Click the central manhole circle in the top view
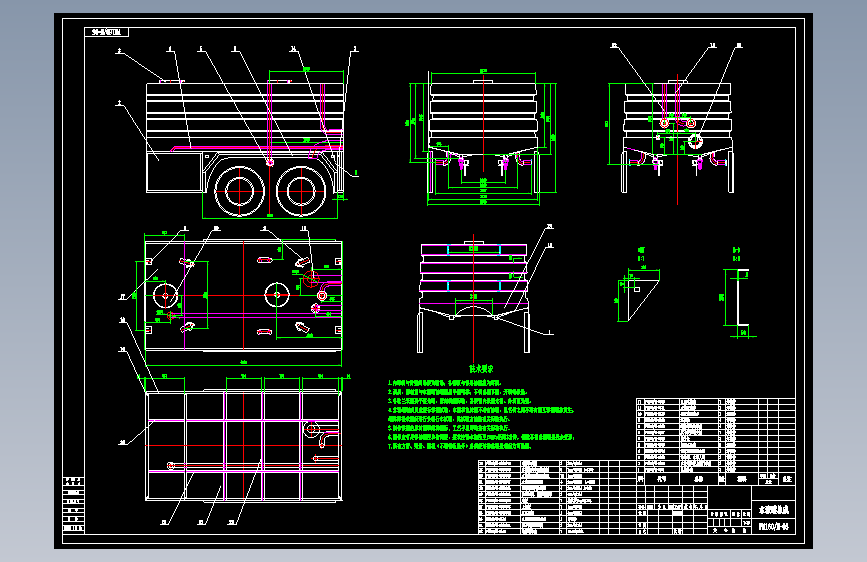Image resolution: width=867 pixels, height=562 pixels. [x=277, y=295]
